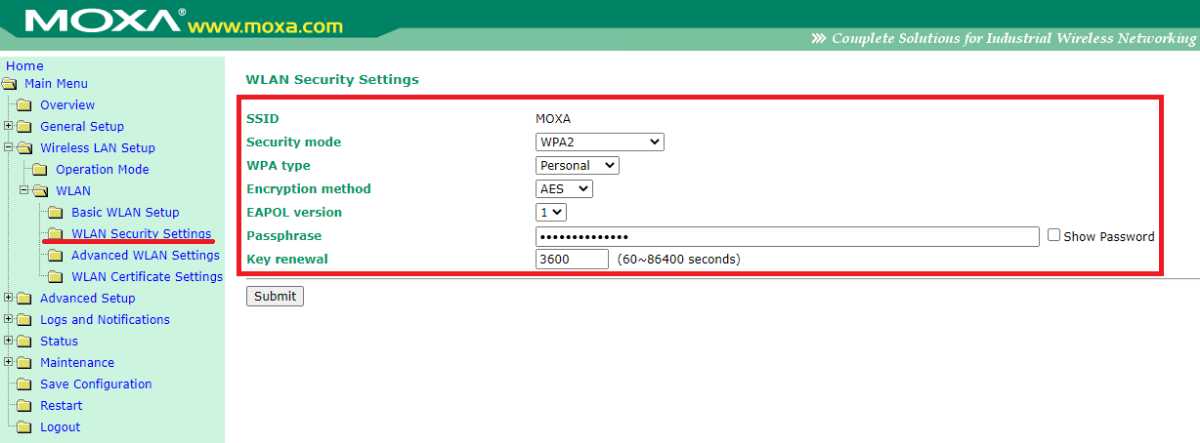
Task: Open the Encryption method dropdown
Action: point(564,189)
